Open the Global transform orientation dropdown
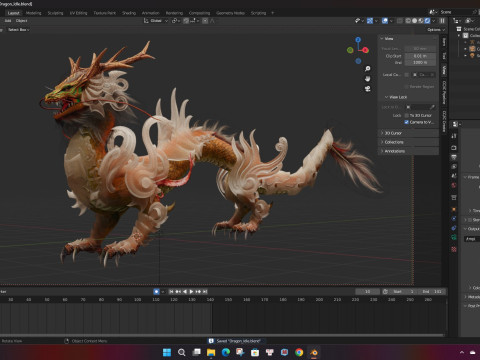 (x=156, y=21)
